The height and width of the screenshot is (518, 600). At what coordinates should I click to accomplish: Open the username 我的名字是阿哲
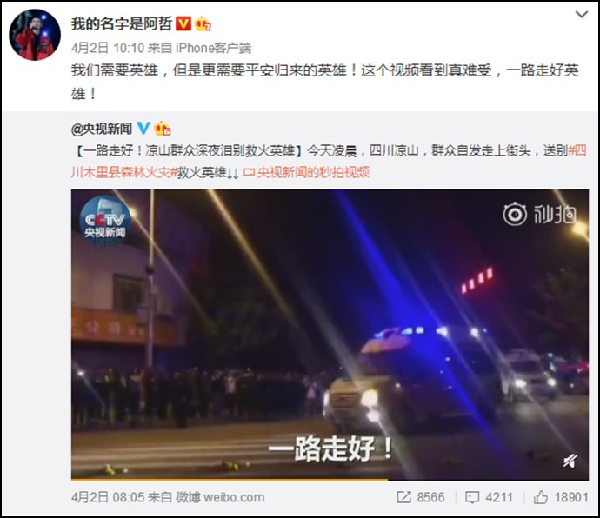coord(122,24)
